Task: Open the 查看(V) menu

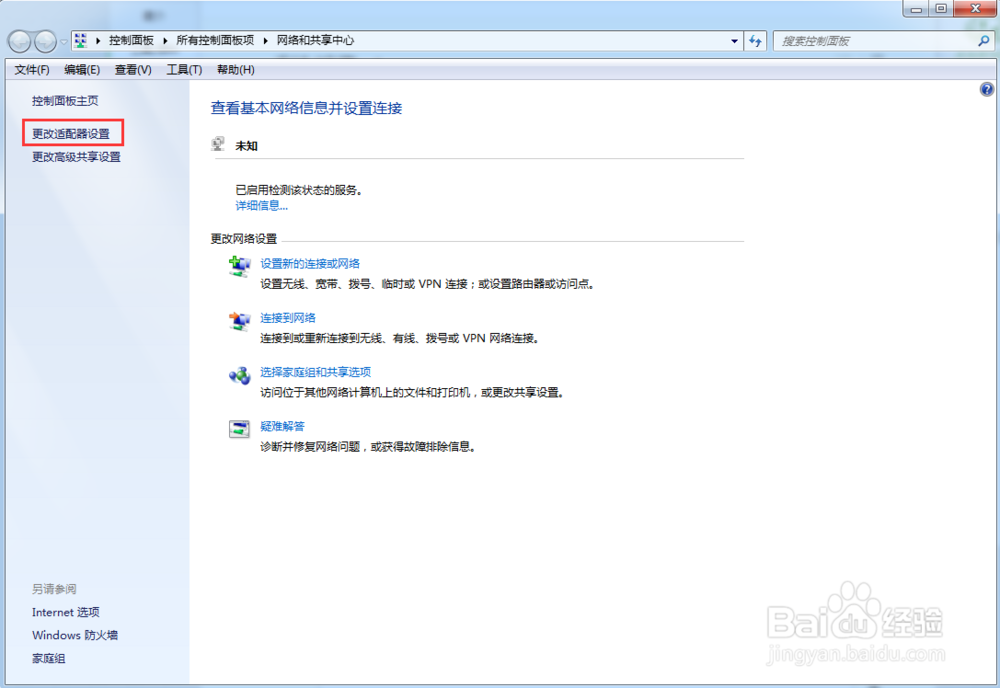Action: pyautogui.click(x=133, y=69)
